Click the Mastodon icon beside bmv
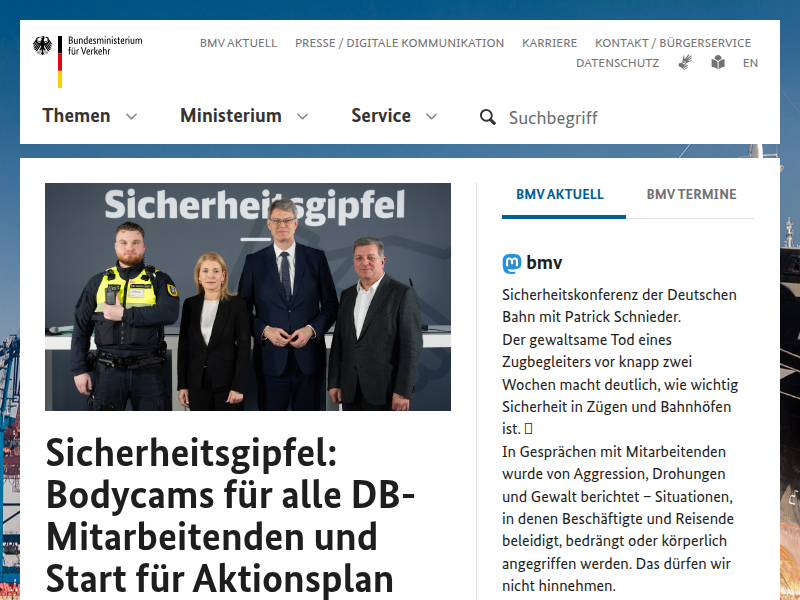Image resolution: width=800 pixels, height=600 pixels. click(511, 264)
